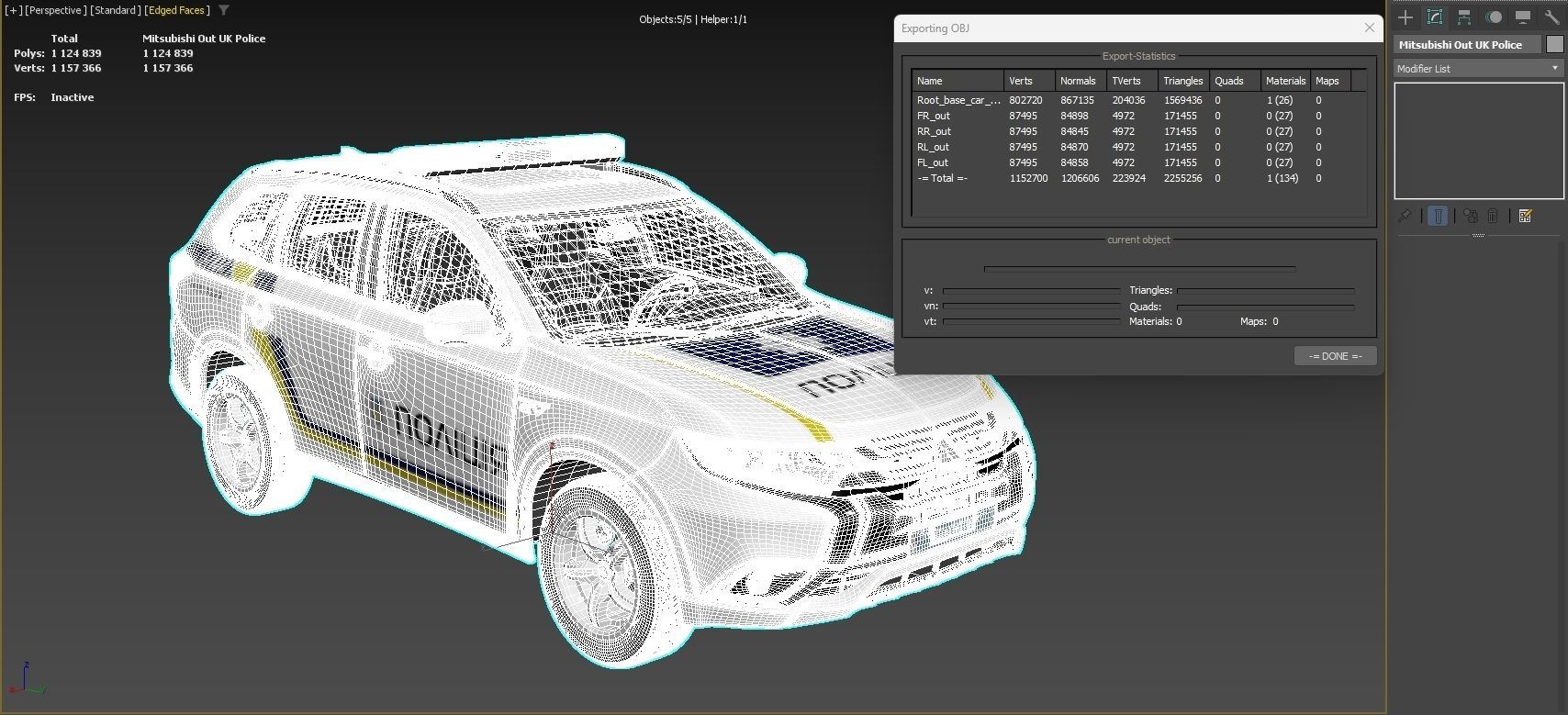
Task: Toggle Show End Result button
Action: click(1438, 216)
